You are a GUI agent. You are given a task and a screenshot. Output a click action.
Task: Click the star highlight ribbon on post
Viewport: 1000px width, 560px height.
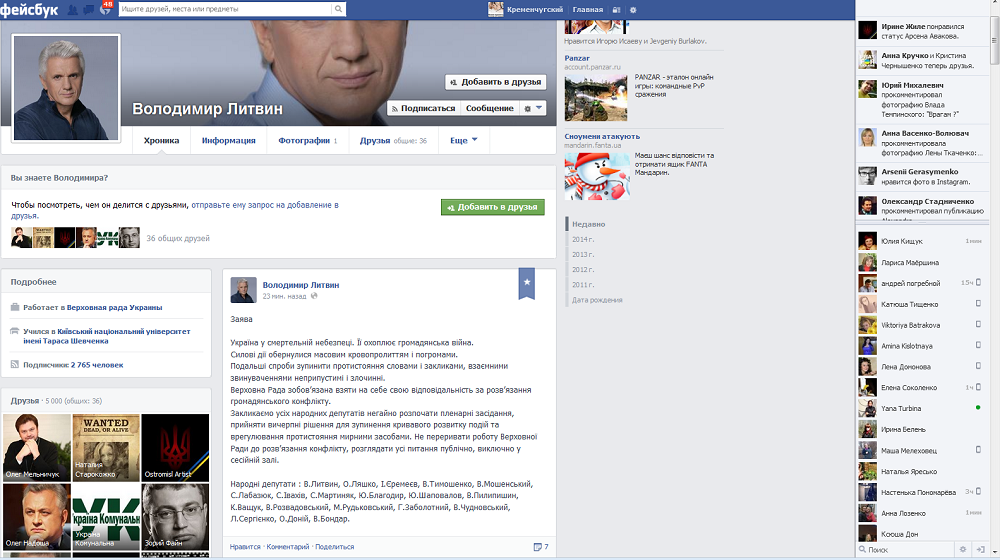coord(526,284)
